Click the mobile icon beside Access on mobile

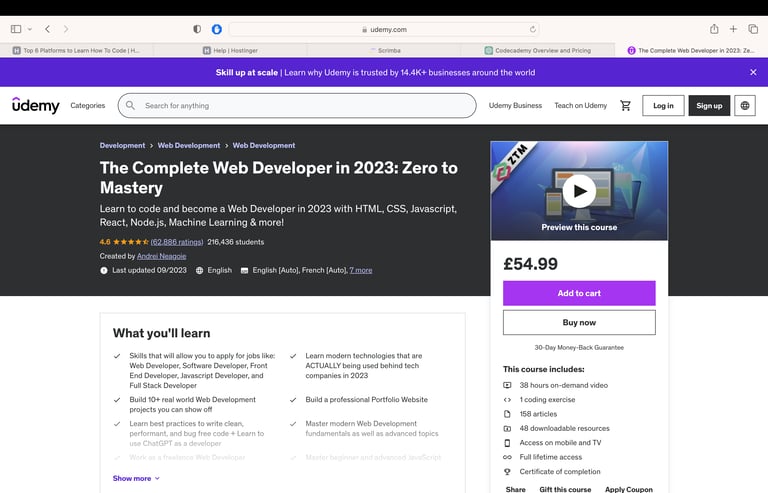click(507, 443)
